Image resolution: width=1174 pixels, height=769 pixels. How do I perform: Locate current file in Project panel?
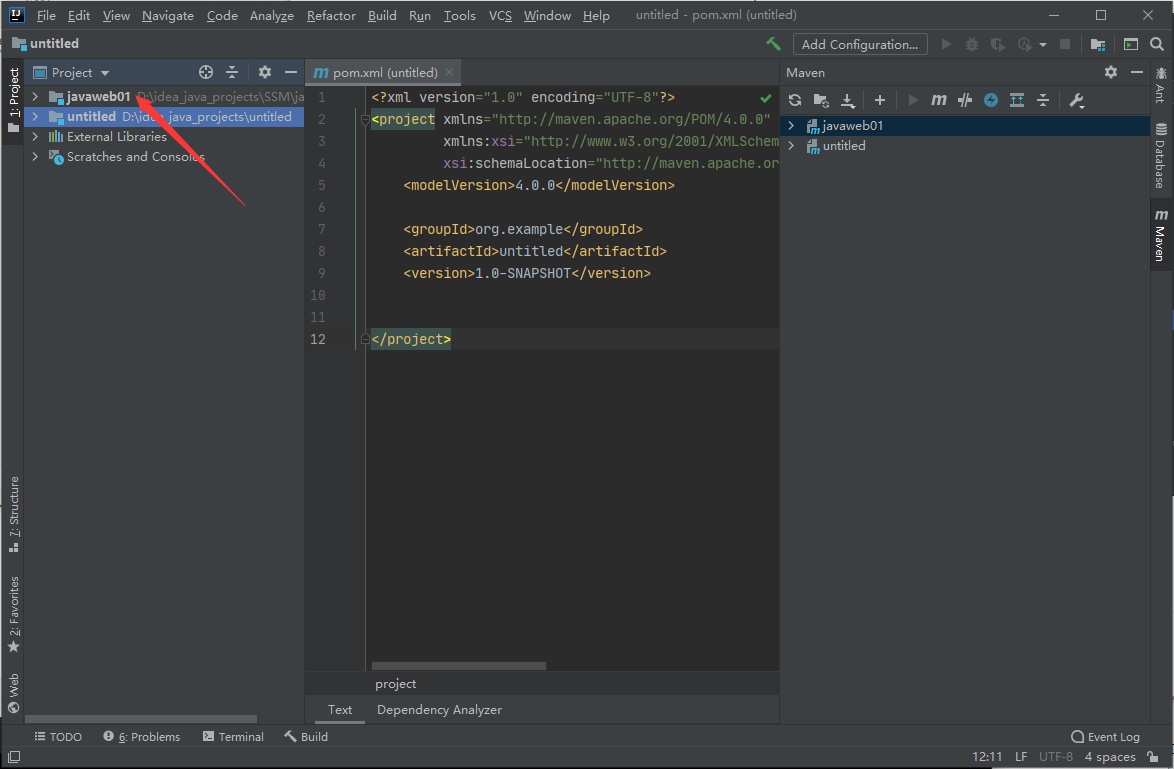206,72
